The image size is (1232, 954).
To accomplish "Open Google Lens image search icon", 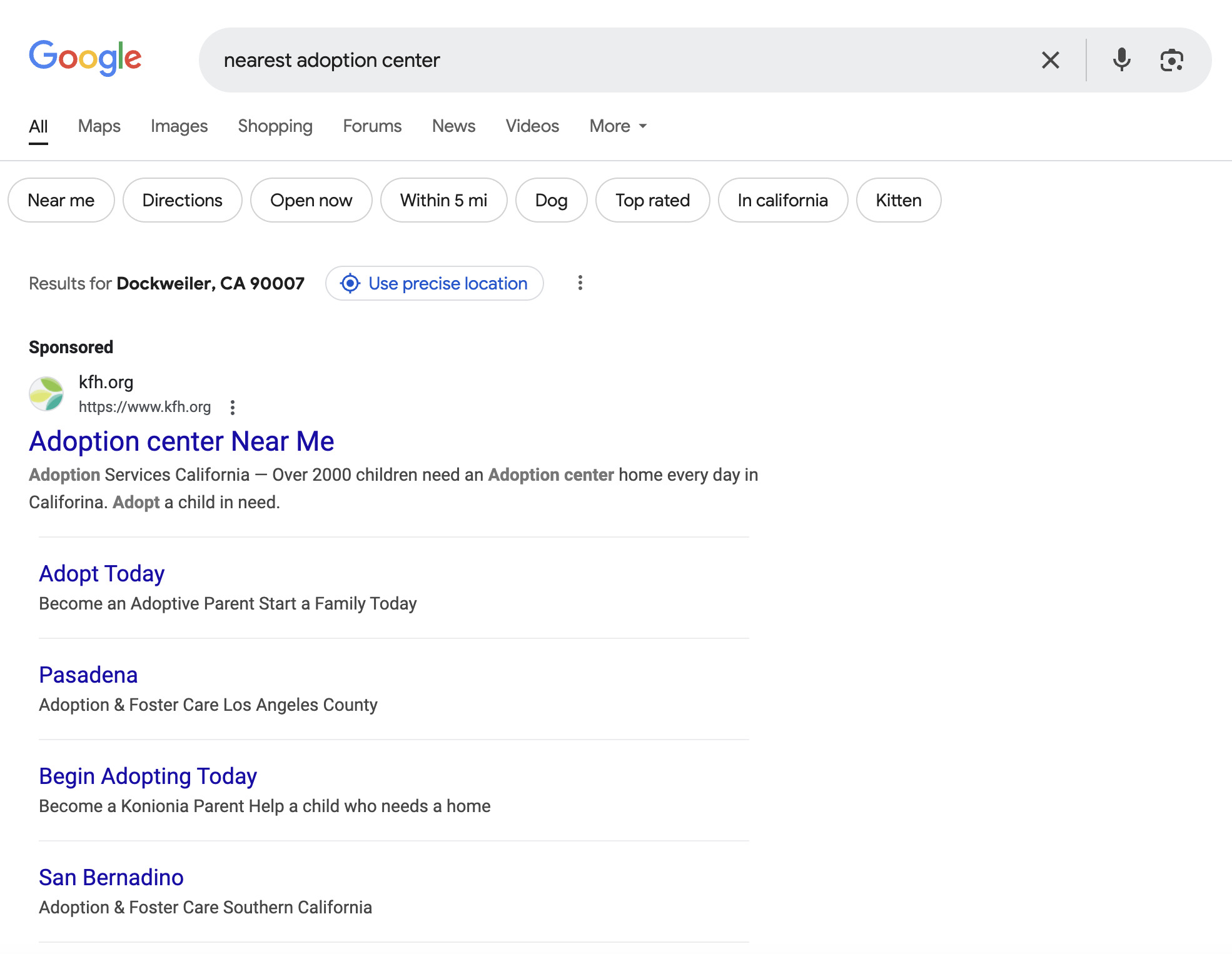I will click(x=1171, y=60).
